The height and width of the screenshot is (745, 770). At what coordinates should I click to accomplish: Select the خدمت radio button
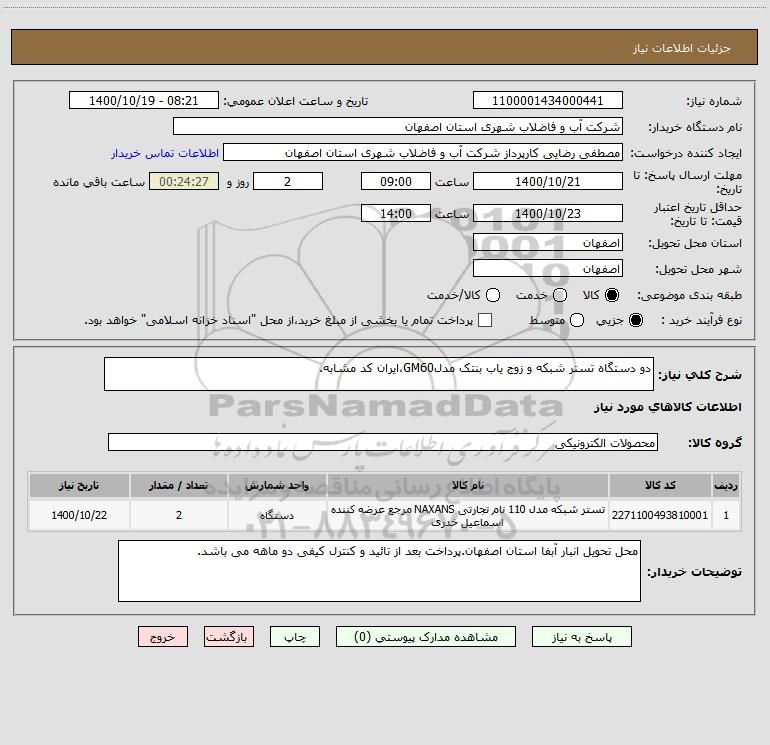tap(560, 295)
